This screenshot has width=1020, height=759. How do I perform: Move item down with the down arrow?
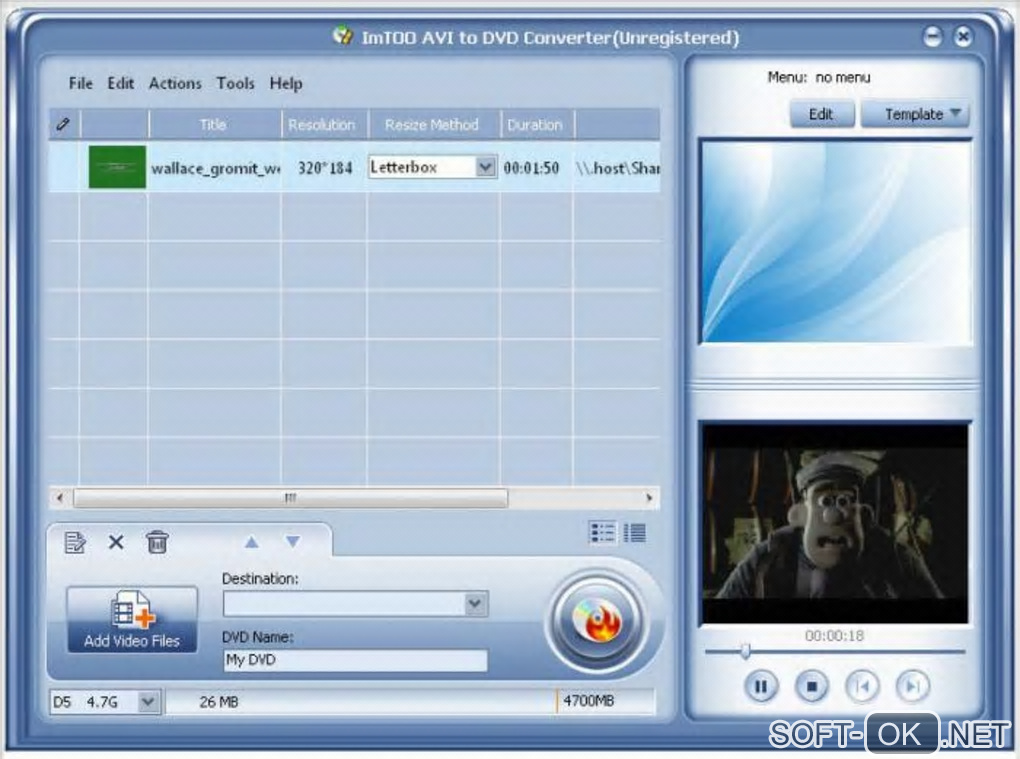(x=293, y=542)
